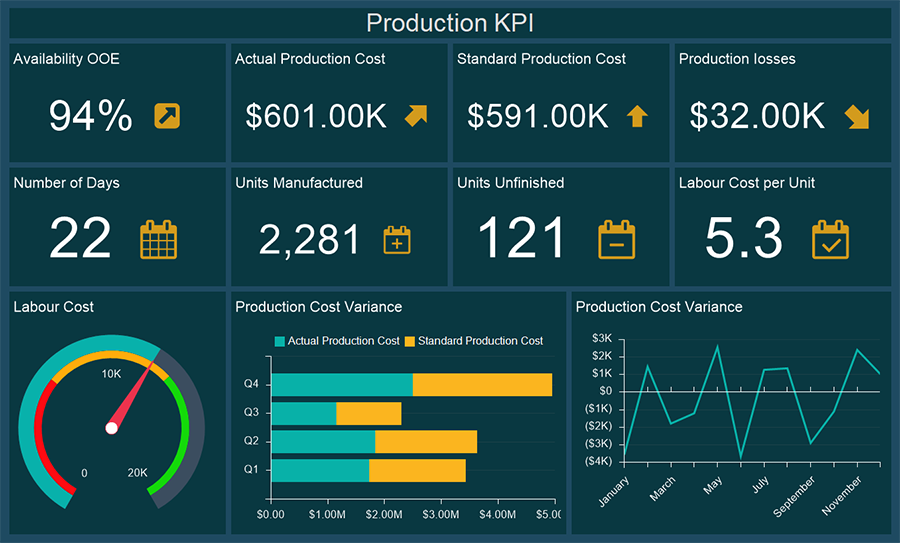This screenshot has height=543, width=900.
Task: Click the Availability OOE up-right arrow icon
Action: click(167, 116)
